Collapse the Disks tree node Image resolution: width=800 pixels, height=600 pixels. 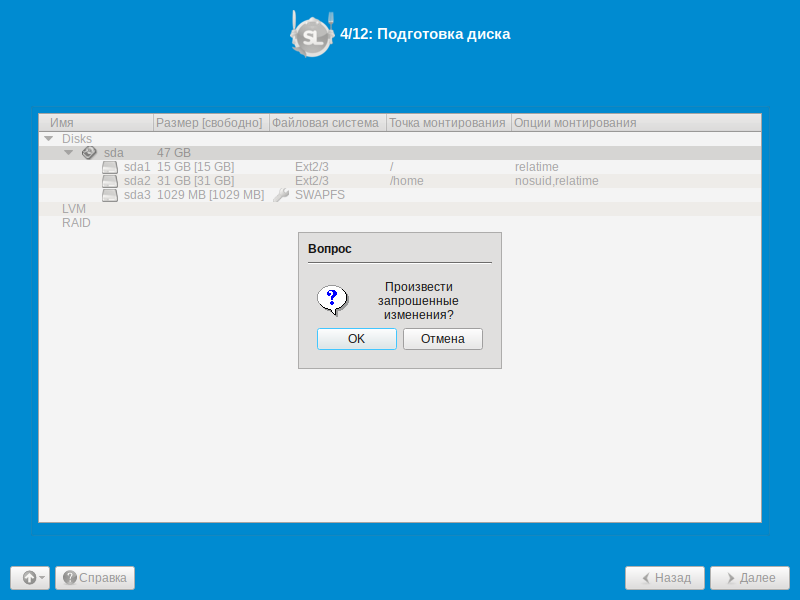tap(49, 139)
